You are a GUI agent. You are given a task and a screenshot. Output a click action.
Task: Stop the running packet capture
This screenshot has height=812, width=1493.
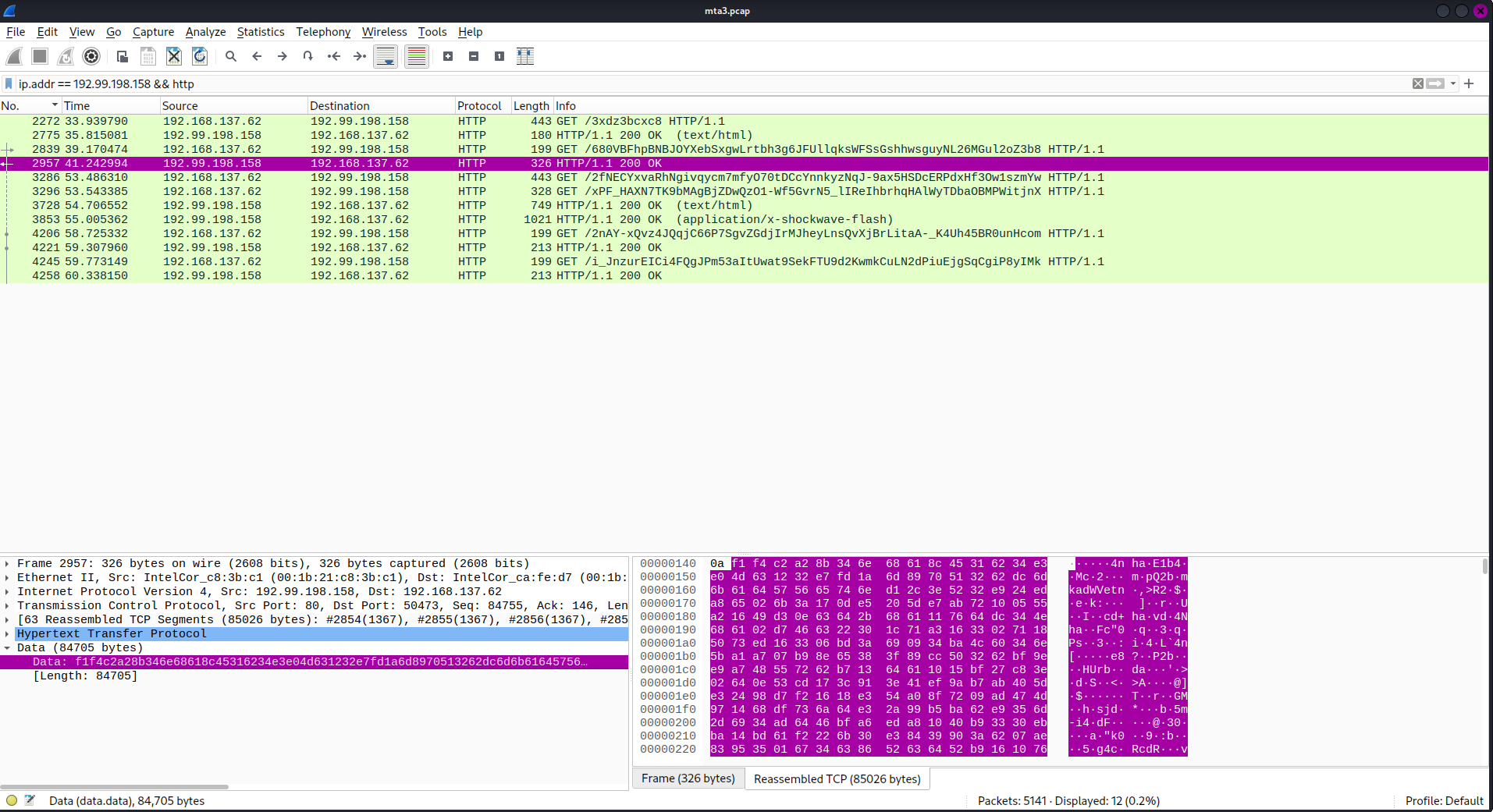click(x=40, y=56)
